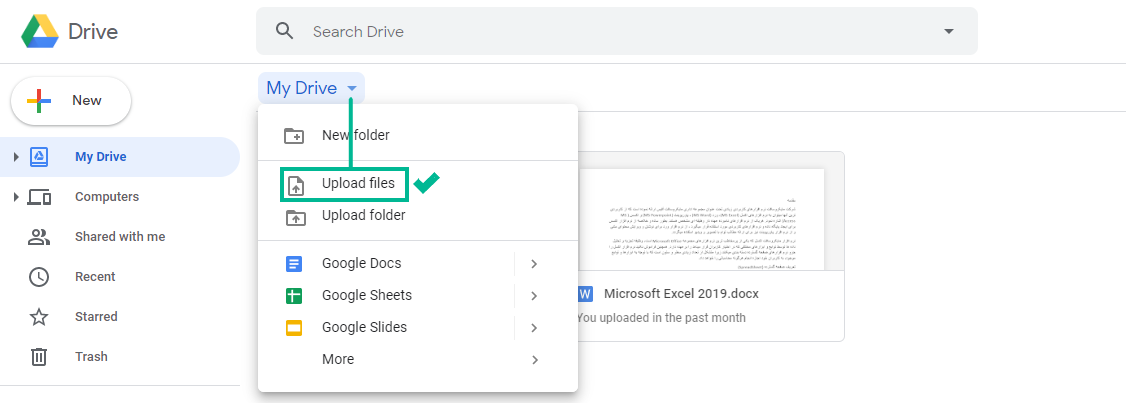This screenshot has height=403, width=1126.
Task: Choose Upload folder menu item
Action: pyautogui.click(x=418, y=216)
